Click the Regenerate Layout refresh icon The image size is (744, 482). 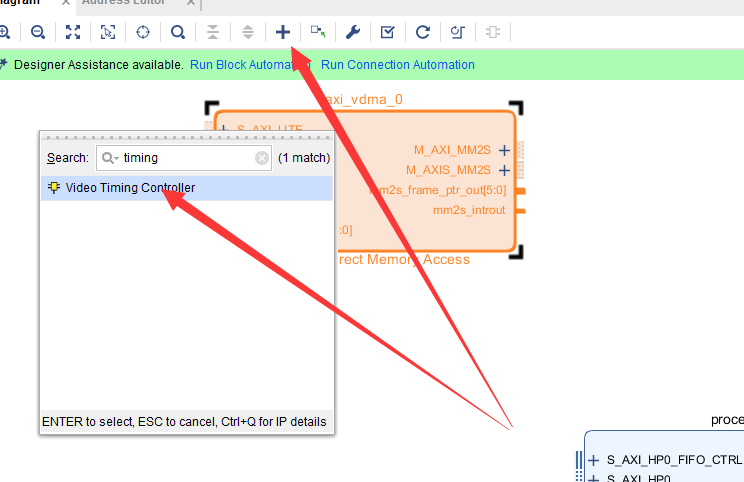pos(423,32)
